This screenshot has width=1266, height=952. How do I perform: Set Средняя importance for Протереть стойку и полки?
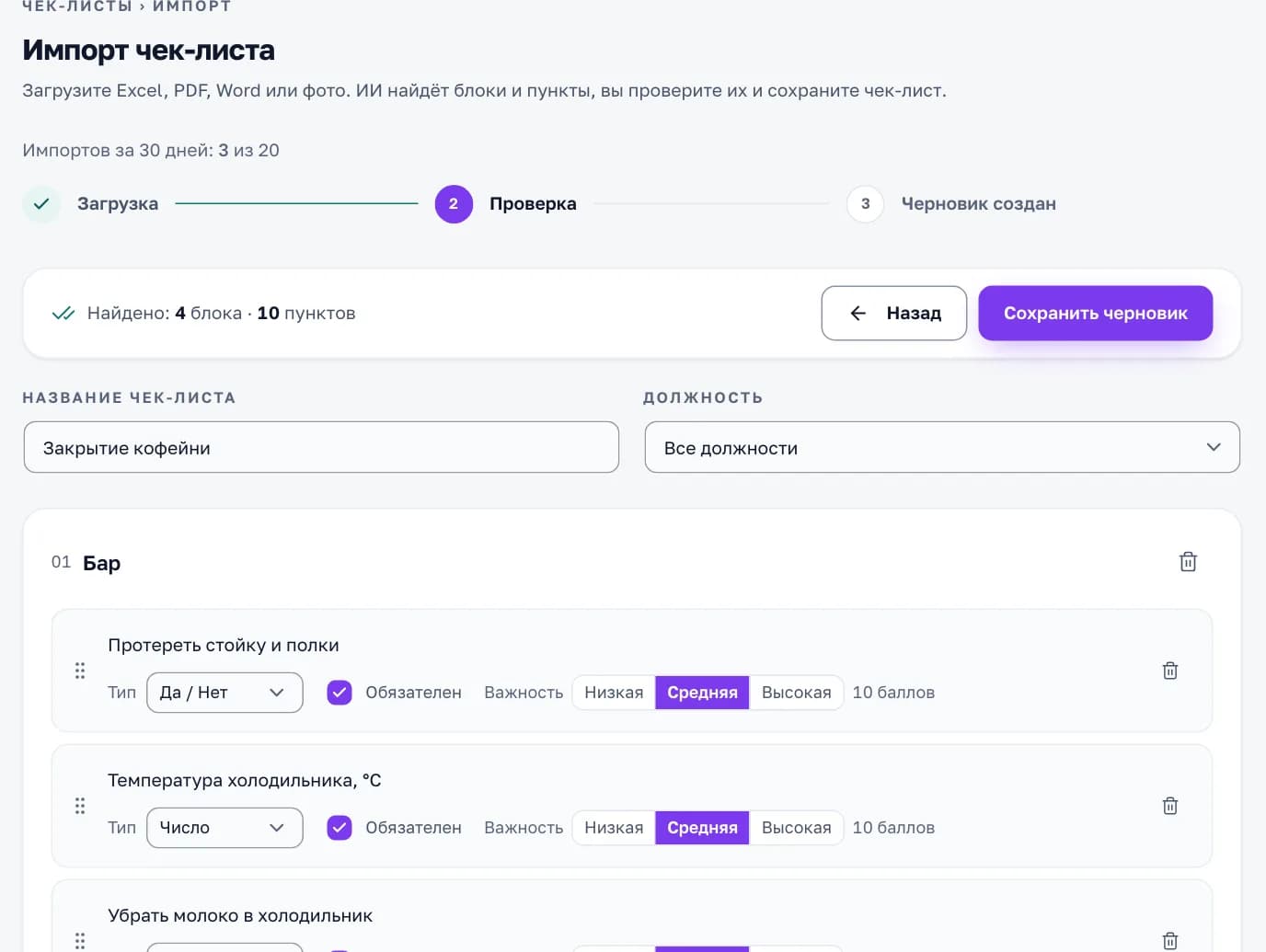click(x=702, y=693)
